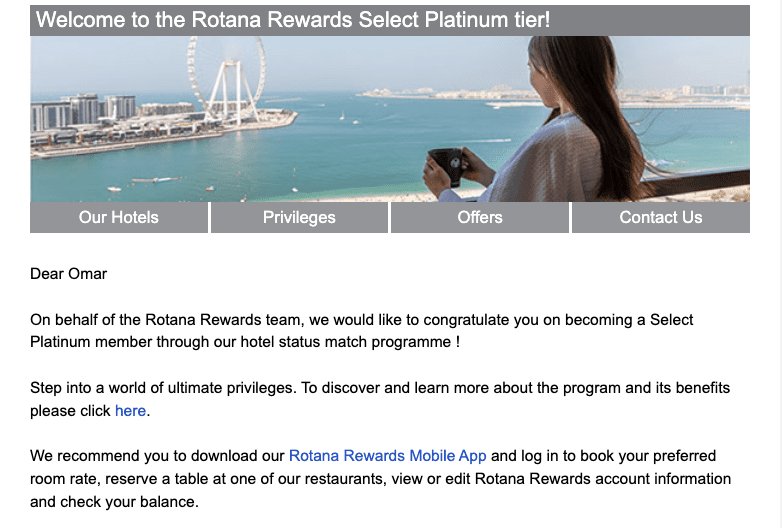Click the Welcome header title bar
The height and width of the screenshot is (528, 782).
[390, 20]
